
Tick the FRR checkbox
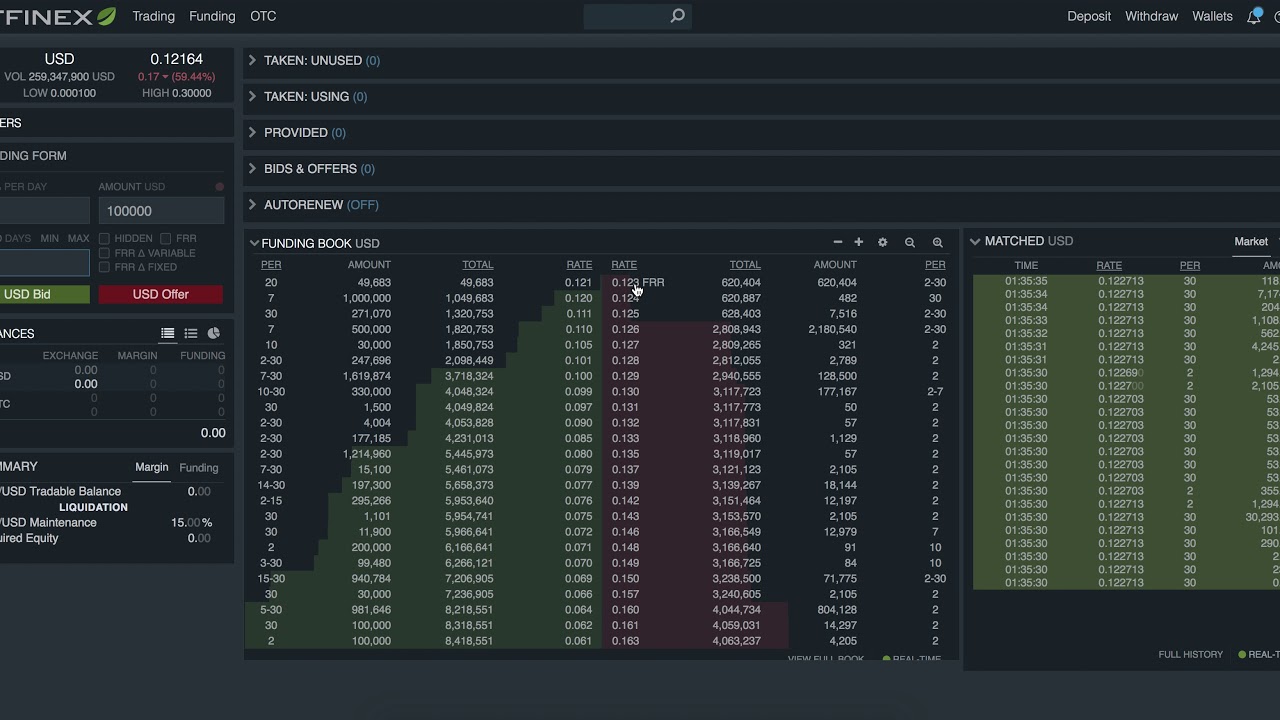tap(166, 239)
